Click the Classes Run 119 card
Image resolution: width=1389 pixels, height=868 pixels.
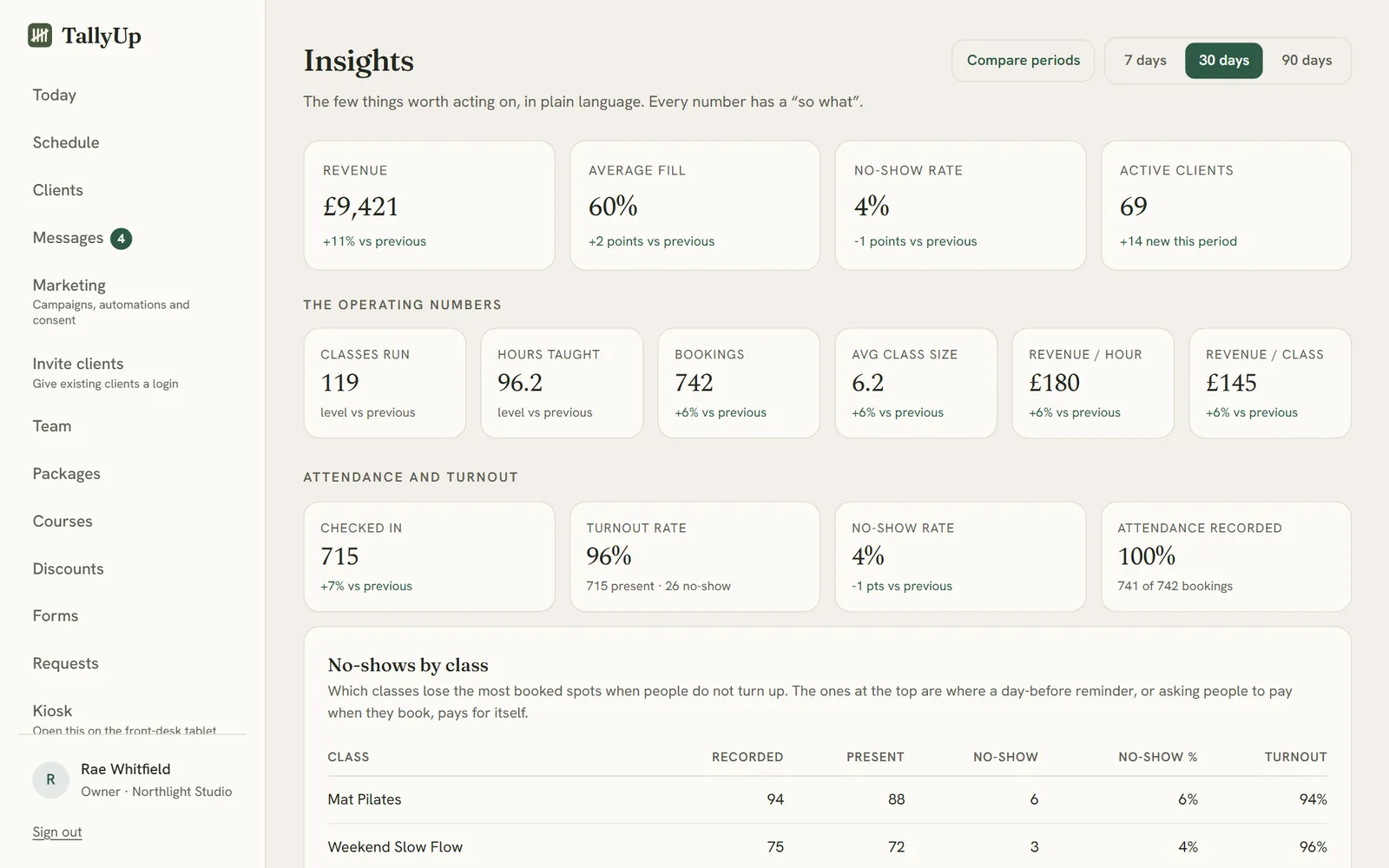[x=385, y=383]
